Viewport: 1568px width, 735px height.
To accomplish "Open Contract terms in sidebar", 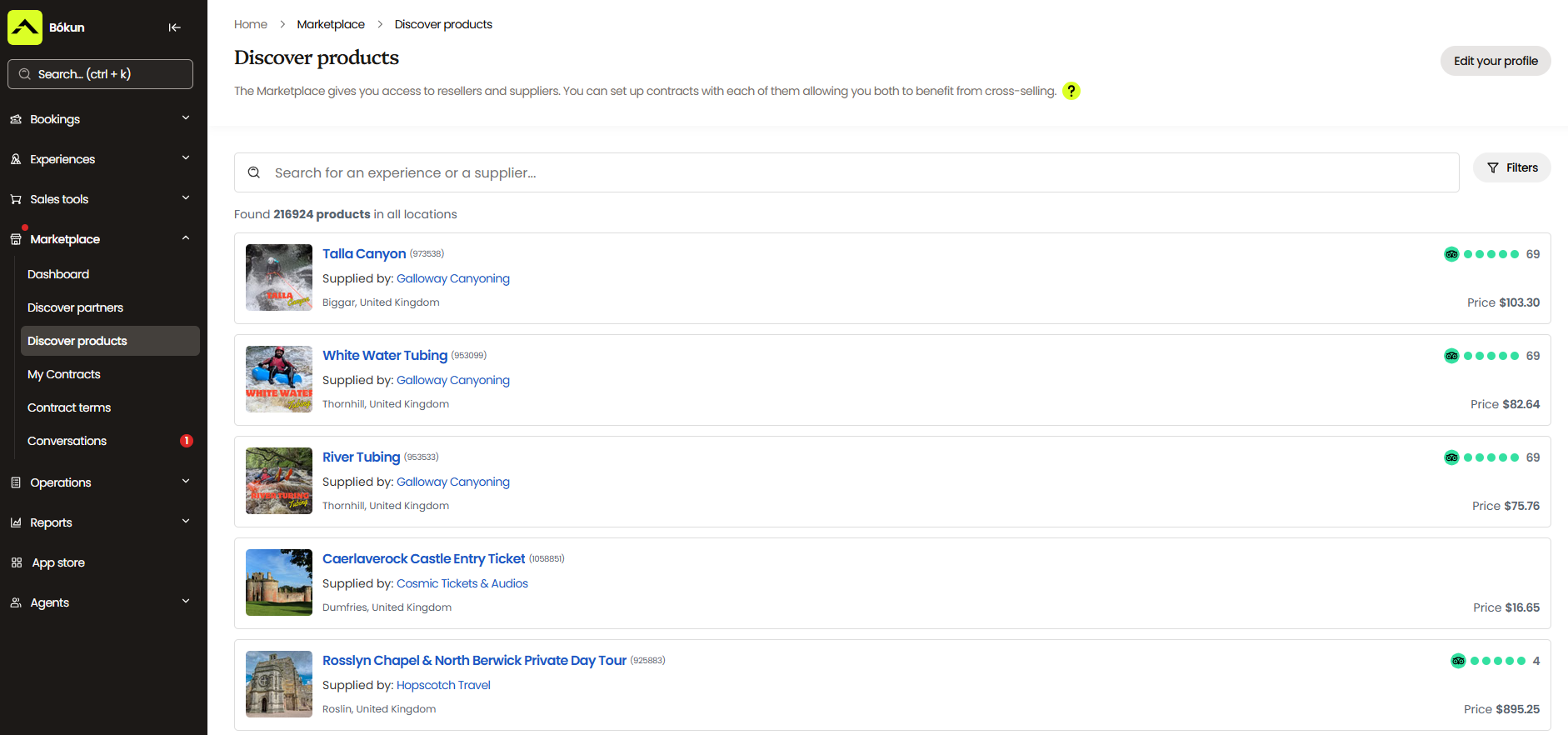I will point(69,407).
